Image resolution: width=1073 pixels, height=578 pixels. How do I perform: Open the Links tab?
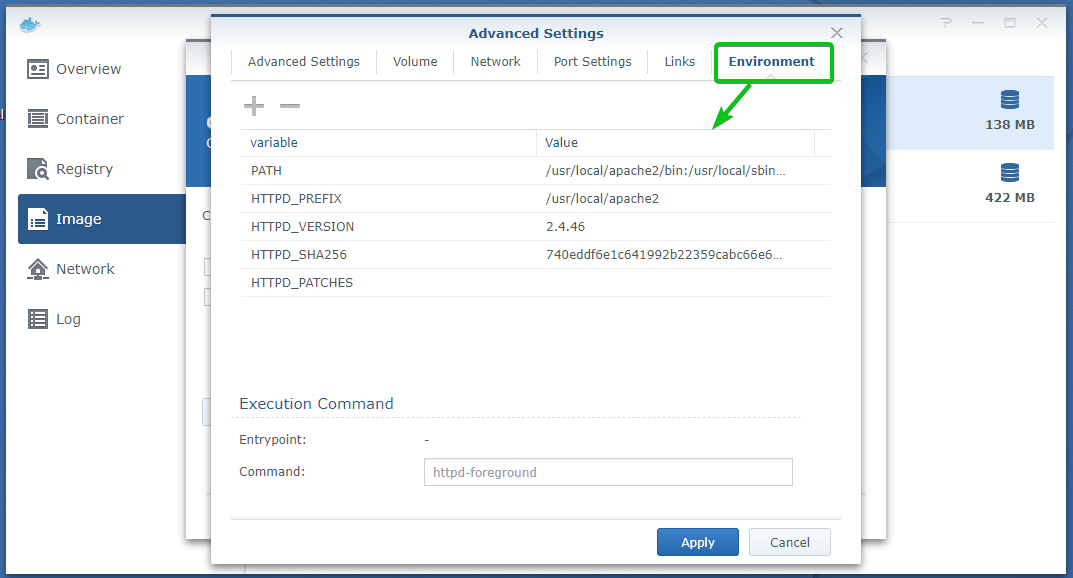click(679, 62)
